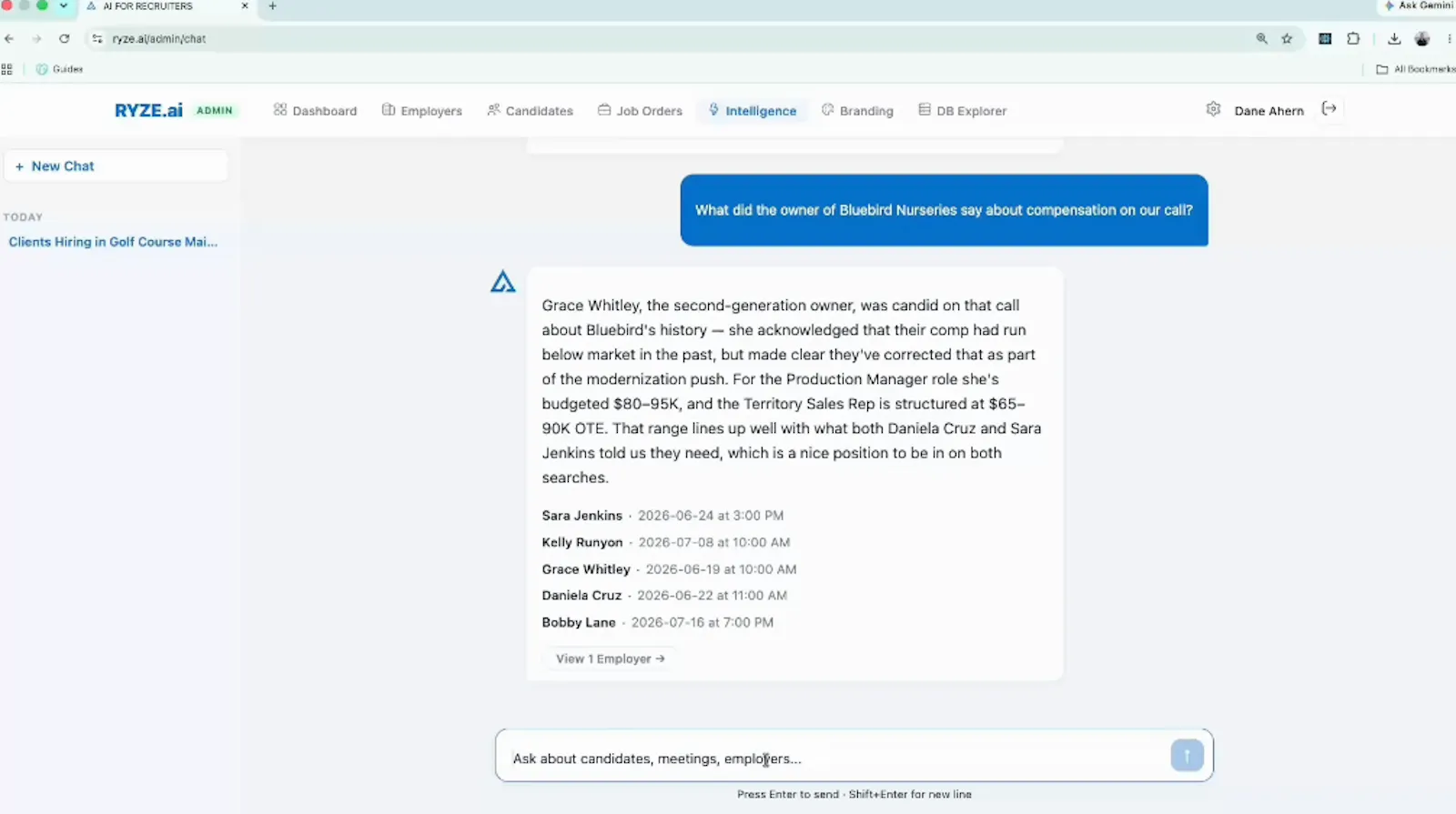Reload the ryze.ai page

point(64,38)
